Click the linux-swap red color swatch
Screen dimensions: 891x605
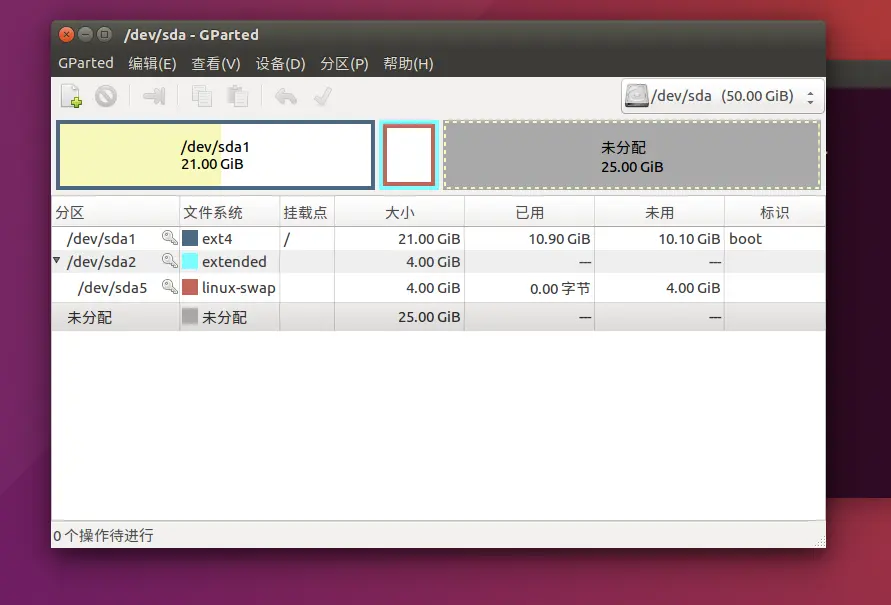pyautogui.click(x=190, y=287)
